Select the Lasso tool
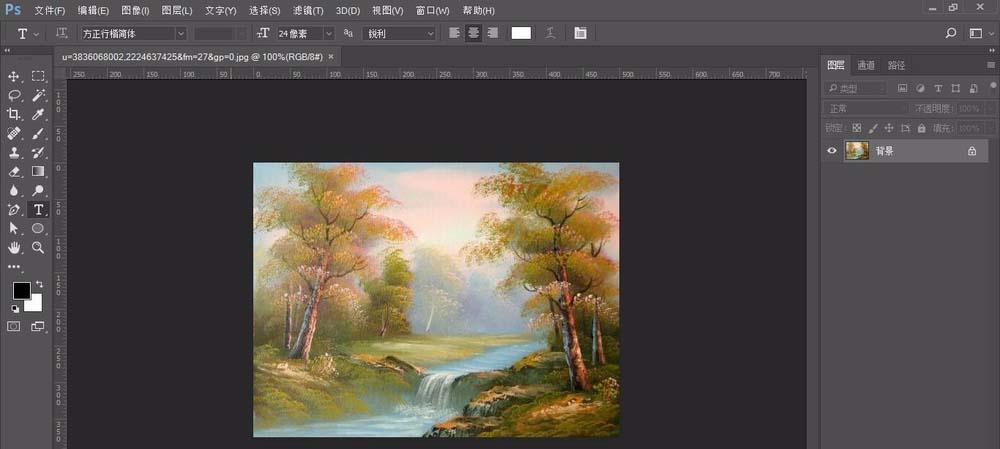The image size is (1000, 449). click(13, 96)
